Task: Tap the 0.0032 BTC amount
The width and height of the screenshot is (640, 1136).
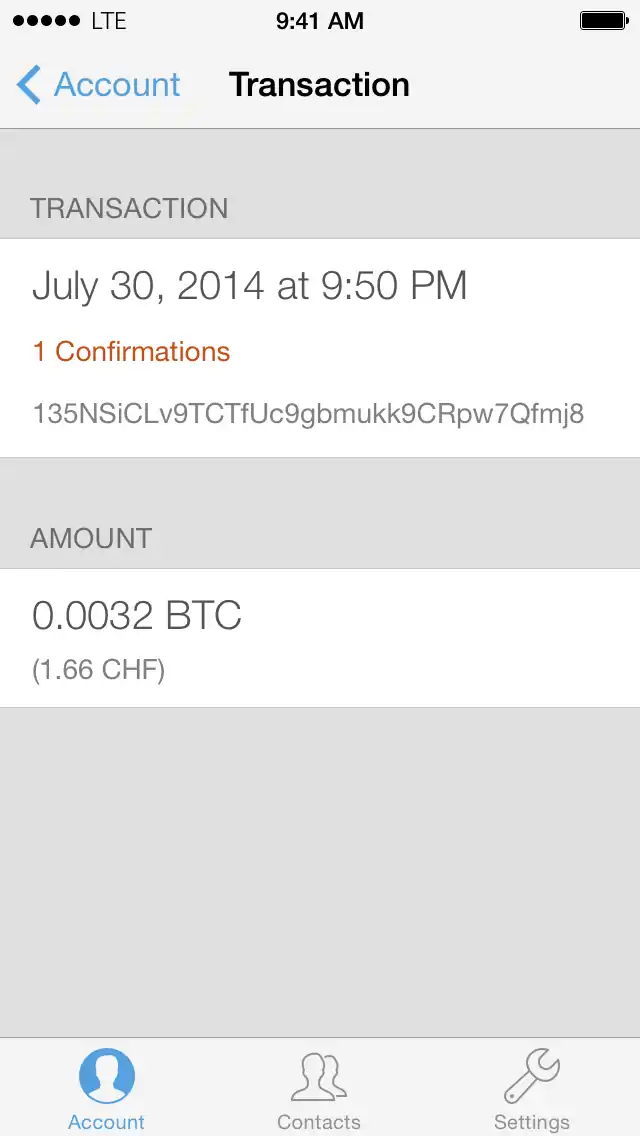Action: 137,616
